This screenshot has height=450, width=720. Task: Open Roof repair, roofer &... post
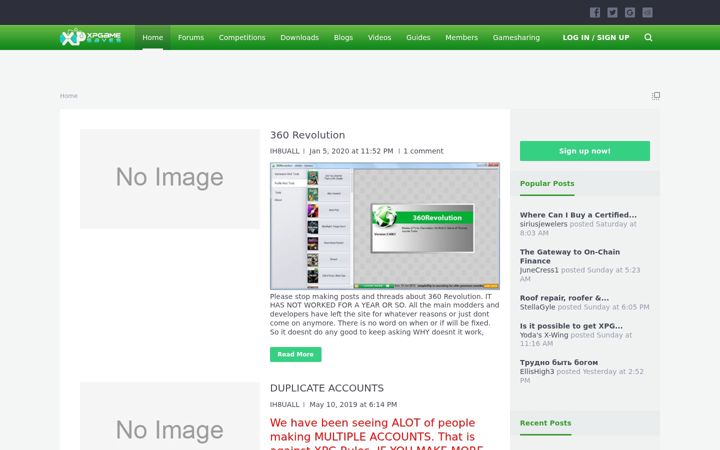[x=564, y=298]
